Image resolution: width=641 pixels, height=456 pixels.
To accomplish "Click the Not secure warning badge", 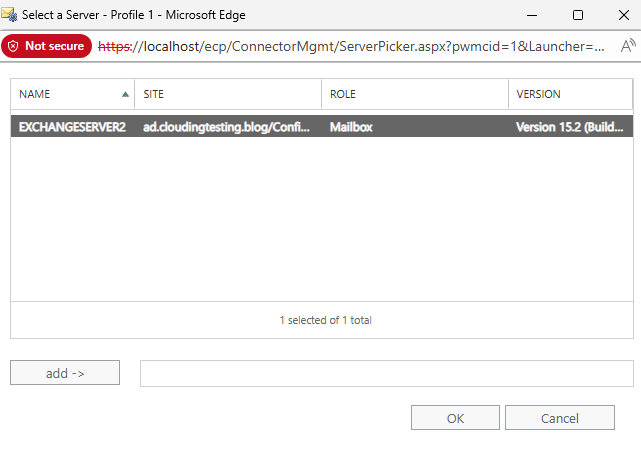I will (x=46, y=46).
